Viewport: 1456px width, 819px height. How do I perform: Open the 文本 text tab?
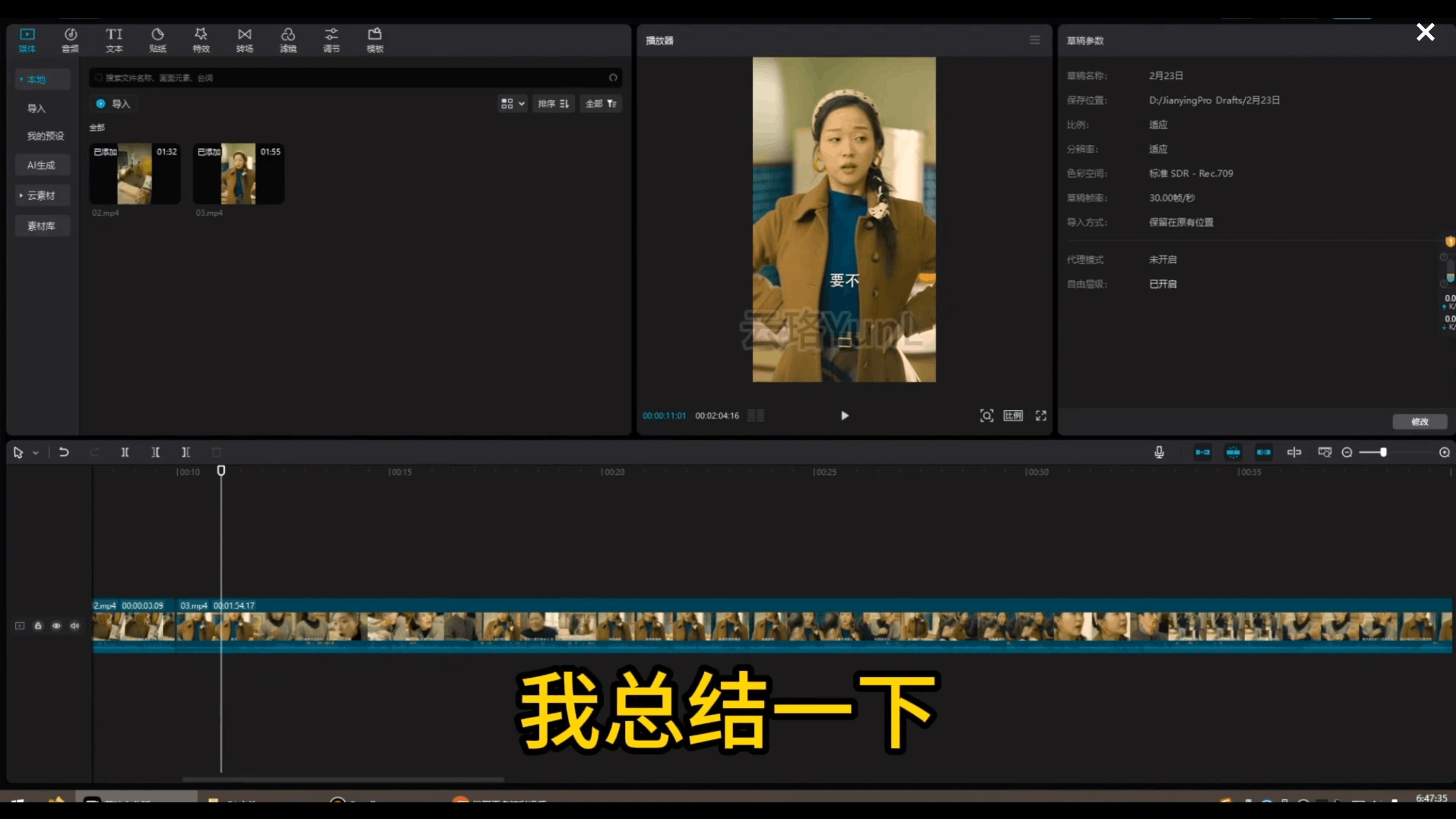pos(114,40)
